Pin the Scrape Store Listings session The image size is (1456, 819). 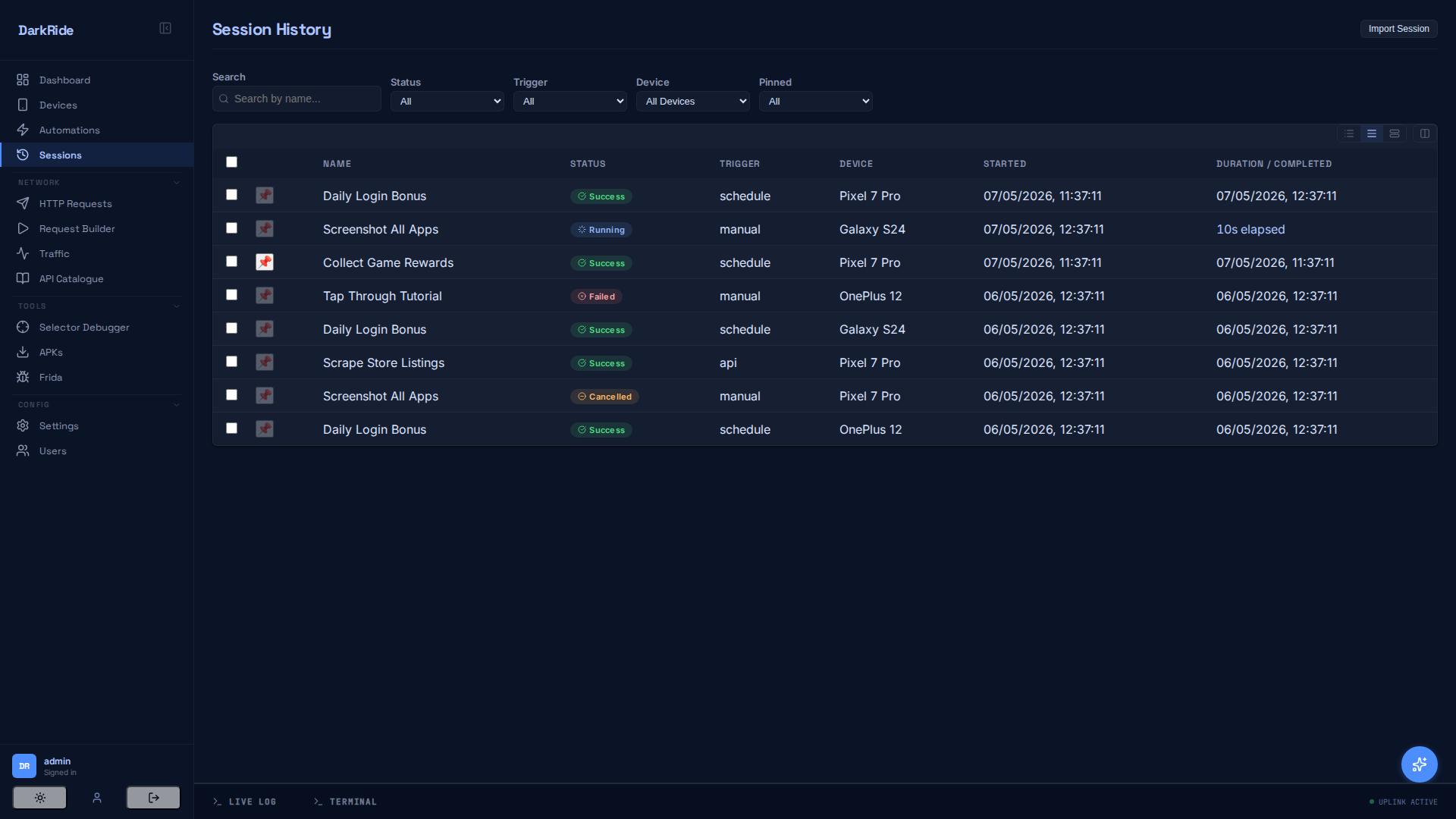click(265, 362)
